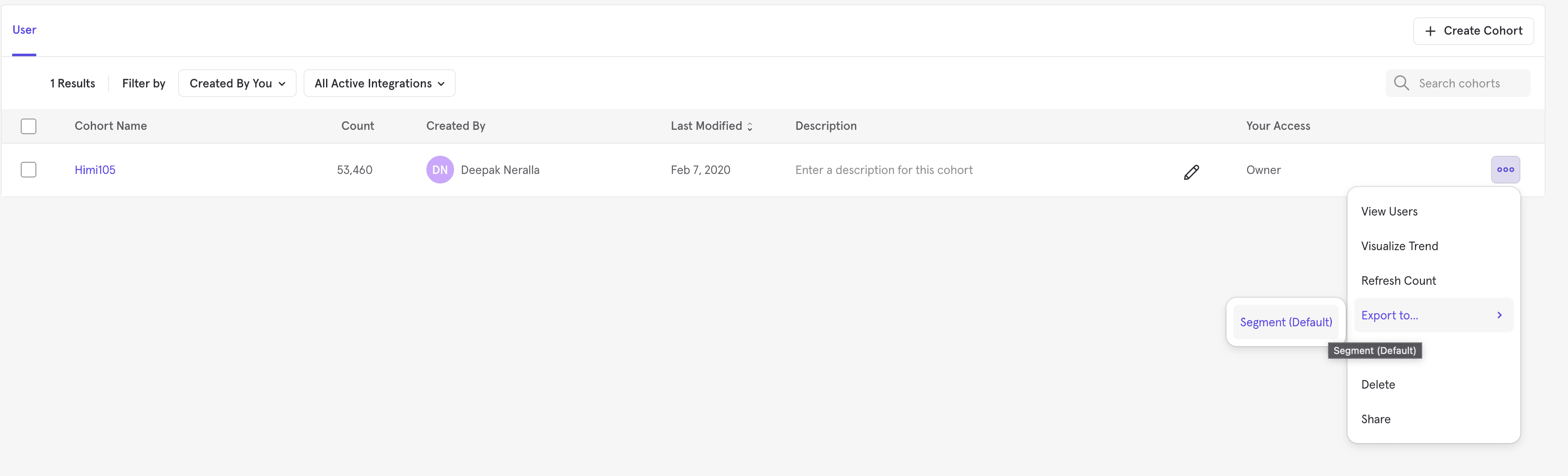Switch to the User tab
Viewport: 1568px width, 476px height.
click(24, 30)
